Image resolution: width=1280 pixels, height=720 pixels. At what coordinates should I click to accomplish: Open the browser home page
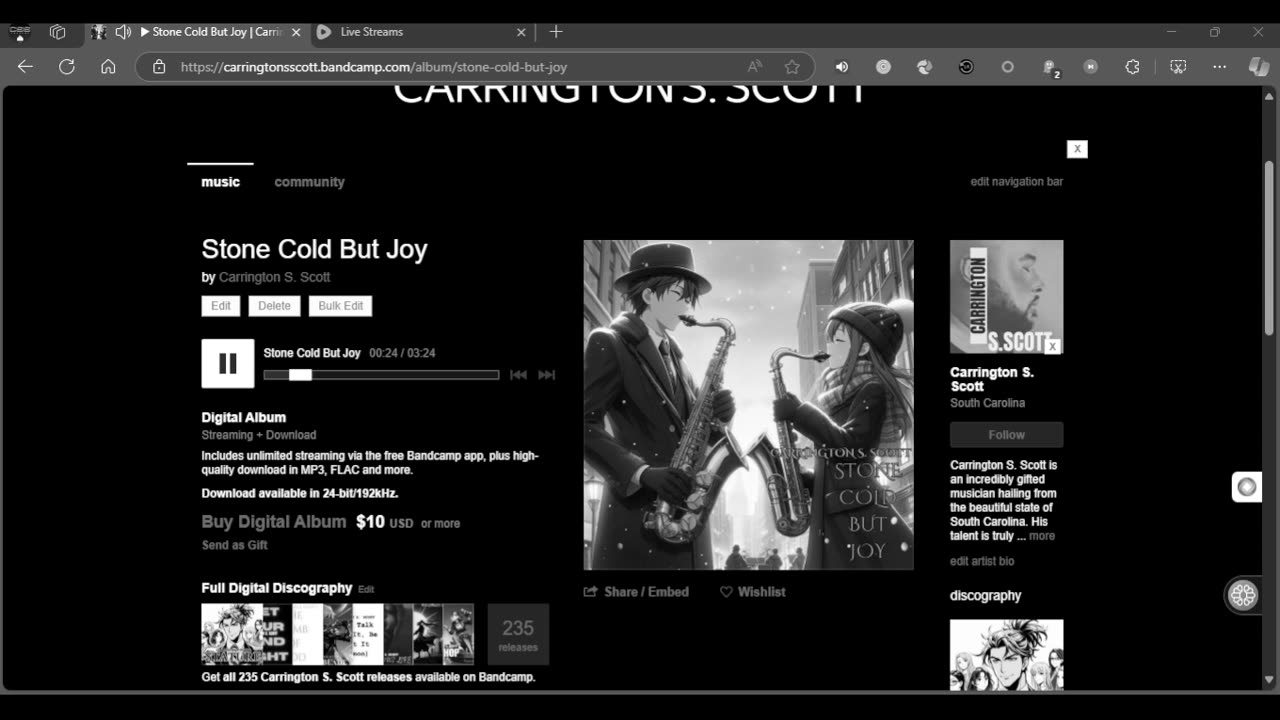(108, 67)
